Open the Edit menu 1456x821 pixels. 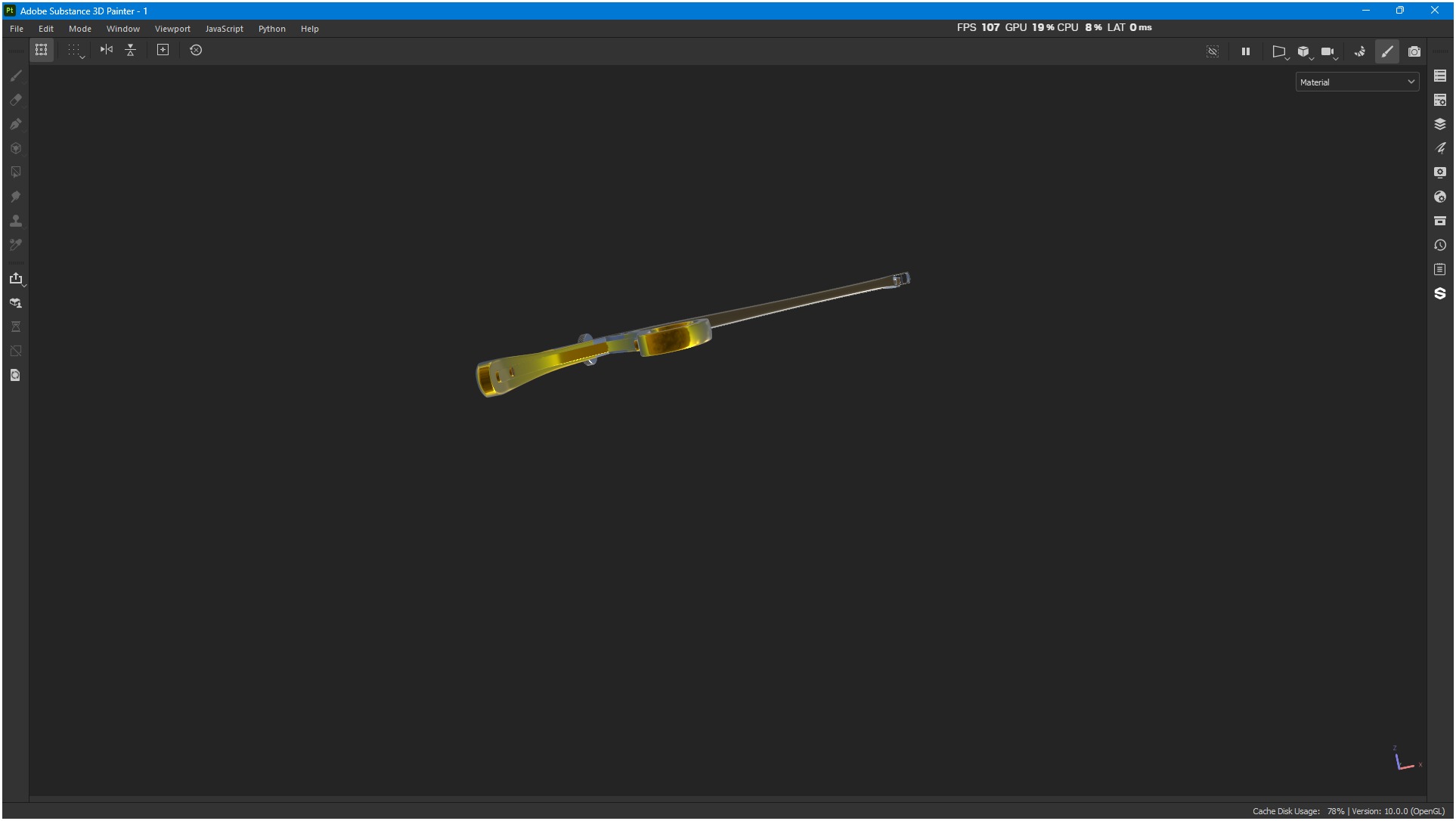click(46, 29)
